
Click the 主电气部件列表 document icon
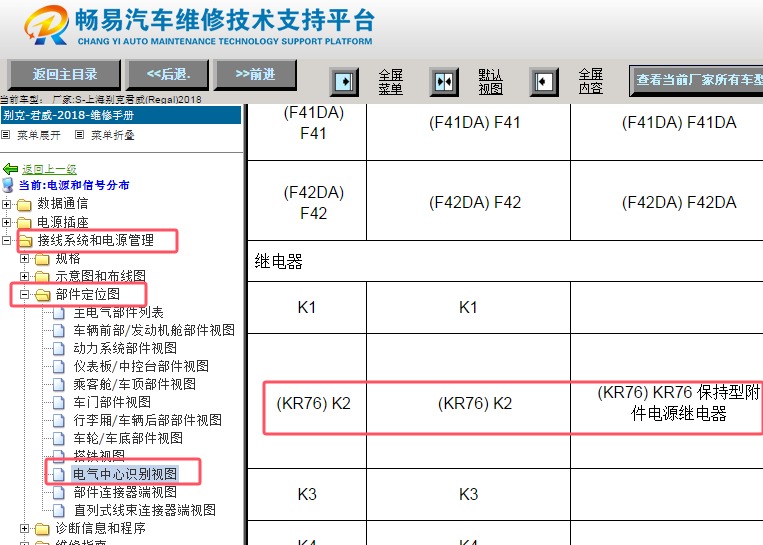click(58, 313)
